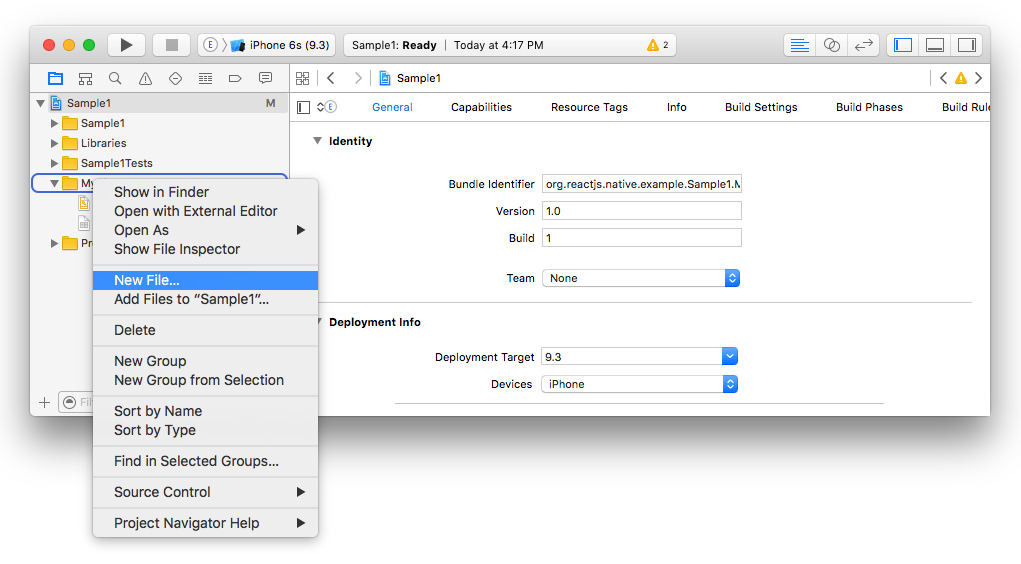Image resolution: width=1021 pixels, height=564 pixels.
Task: Run the project with the Play button
Action: point(126,45)
